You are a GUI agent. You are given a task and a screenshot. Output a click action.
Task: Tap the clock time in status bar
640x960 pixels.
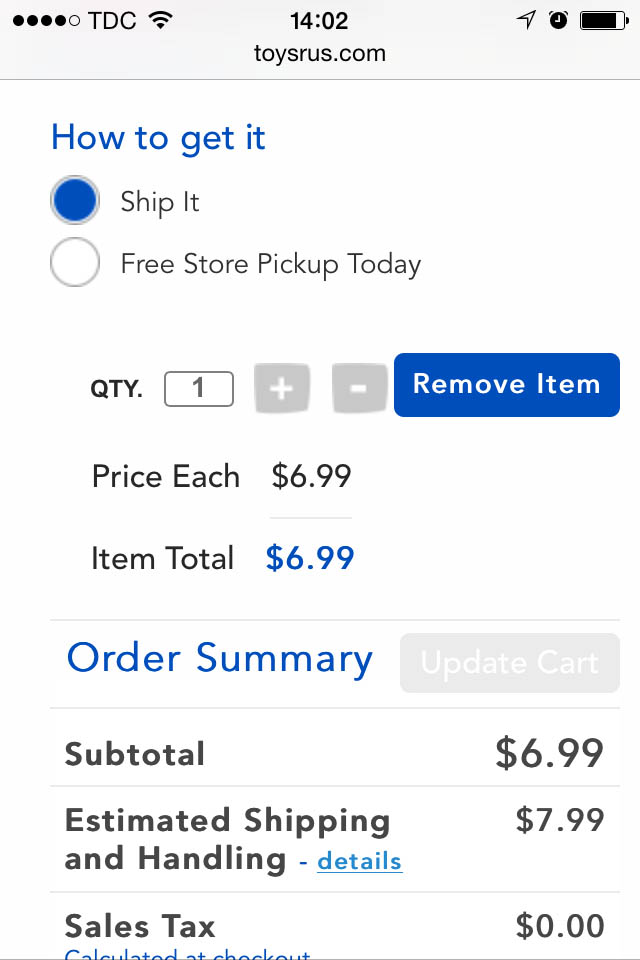[319, 20]
